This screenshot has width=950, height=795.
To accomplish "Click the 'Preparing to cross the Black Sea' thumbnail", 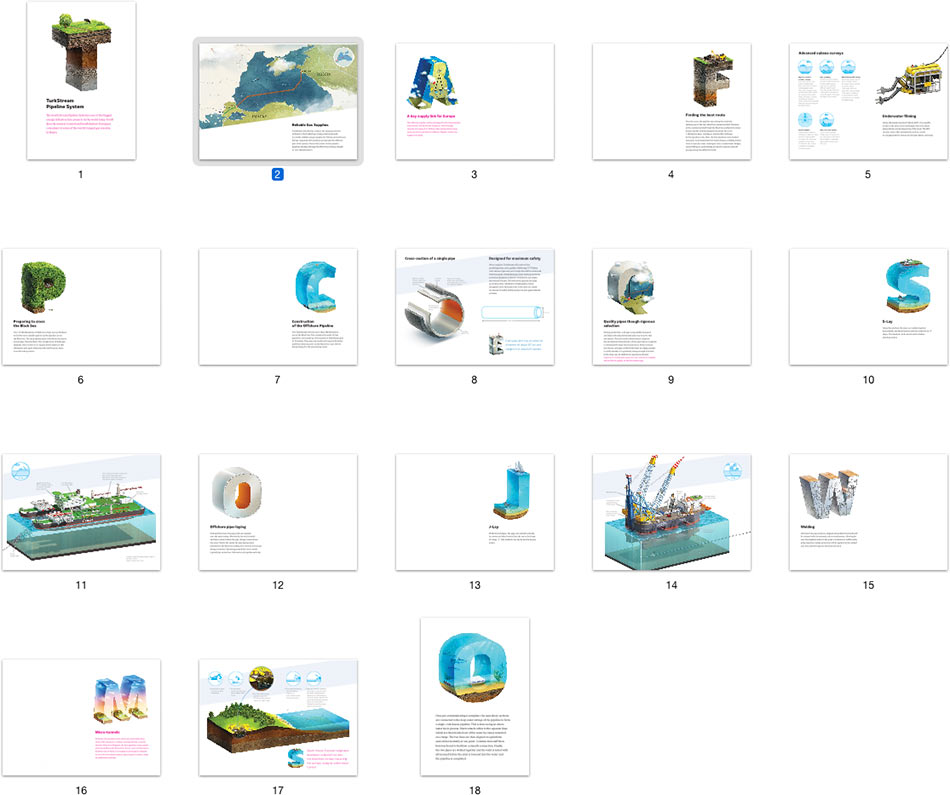I will click(x=80, y=306).
